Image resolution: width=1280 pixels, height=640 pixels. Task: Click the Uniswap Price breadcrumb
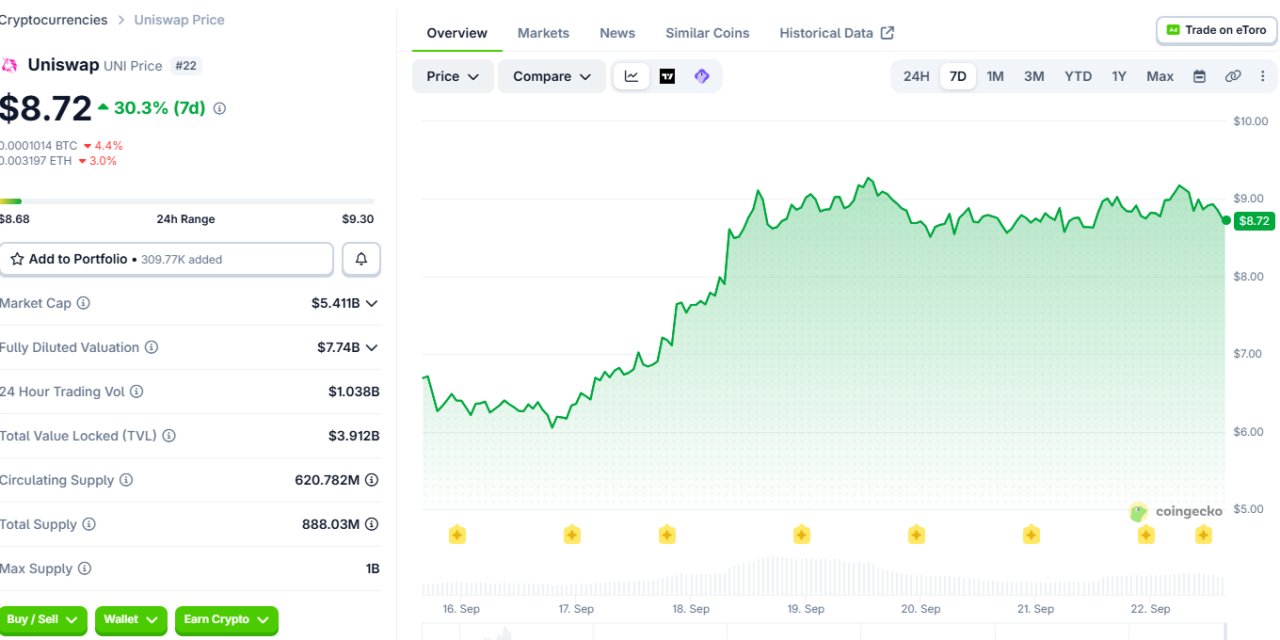tap(180, 20)
